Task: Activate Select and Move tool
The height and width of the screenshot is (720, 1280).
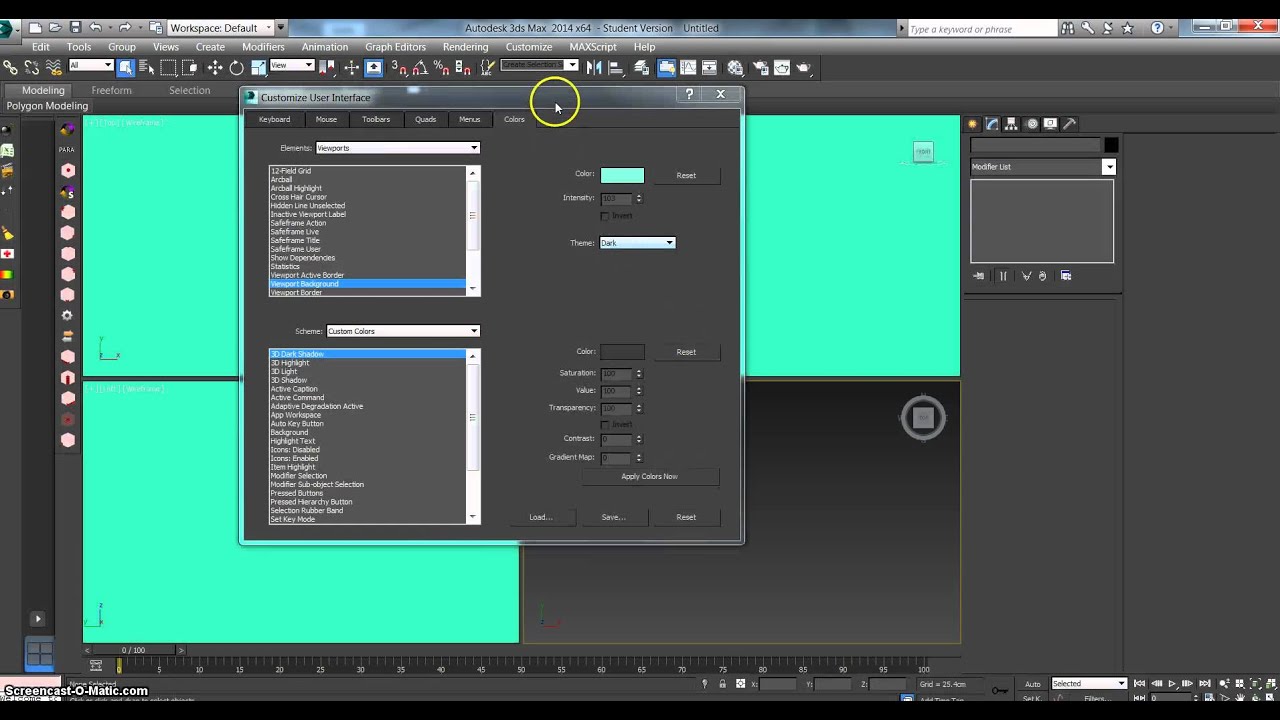Action: click(x=215, y=67)
